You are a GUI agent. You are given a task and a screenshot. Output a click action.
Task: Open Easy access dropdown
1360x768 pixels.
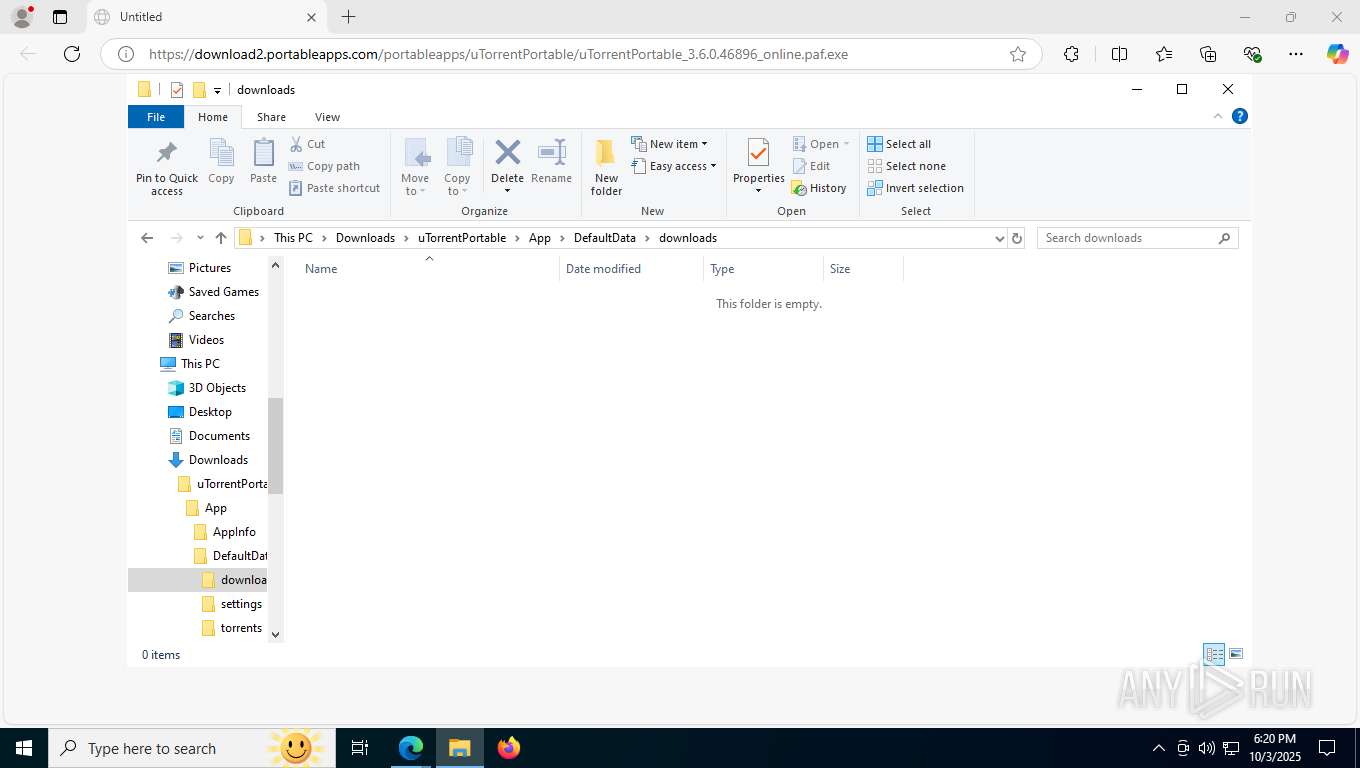(x=674, y=166)
